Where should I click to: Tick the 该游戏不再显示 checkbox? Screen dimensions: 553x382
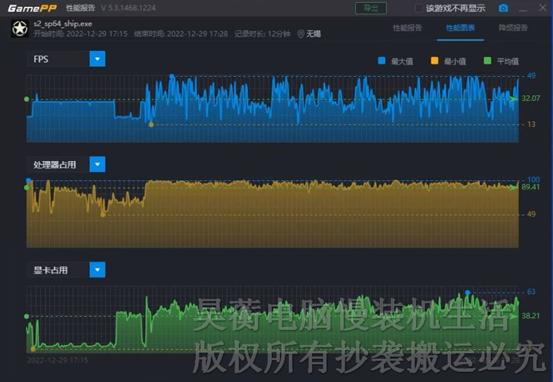(x=419, y=8)
